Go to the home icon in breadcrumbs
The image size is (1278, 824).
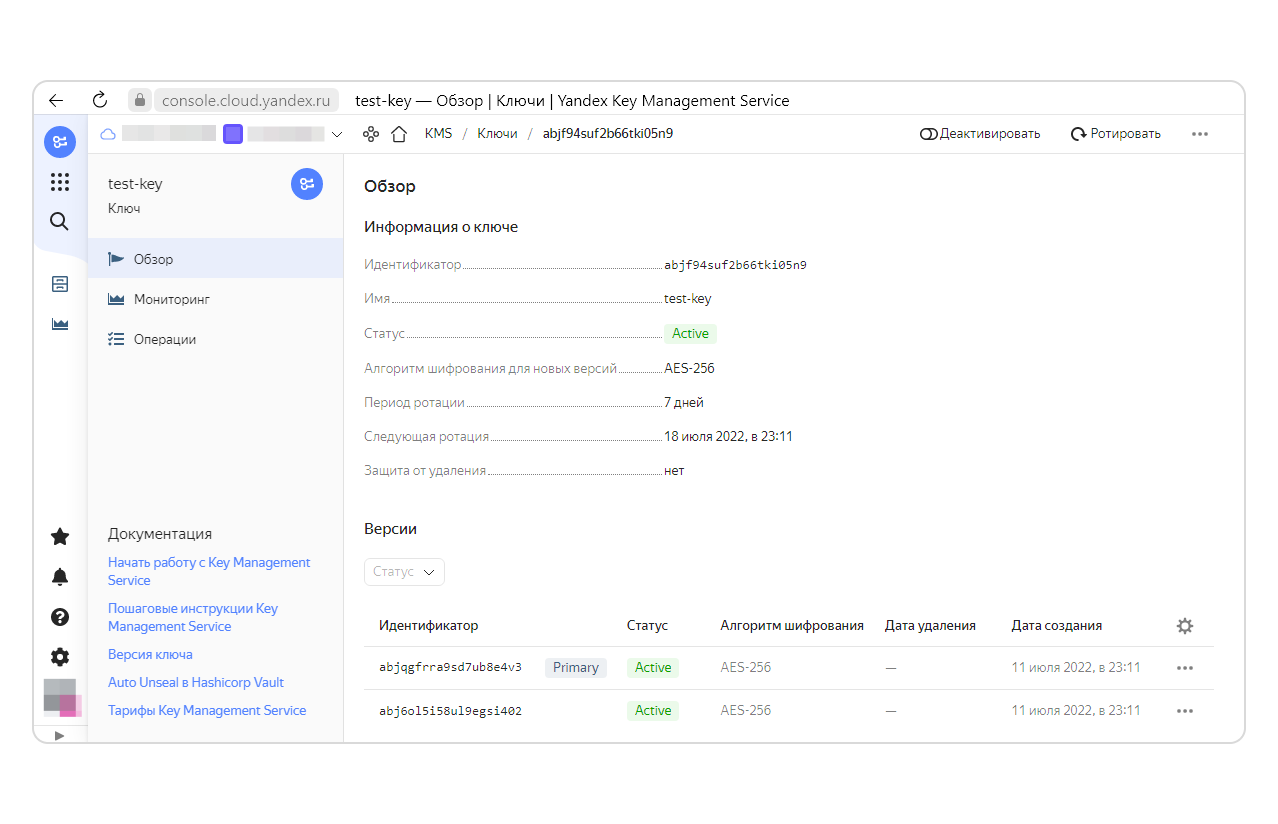coord(399,134)
